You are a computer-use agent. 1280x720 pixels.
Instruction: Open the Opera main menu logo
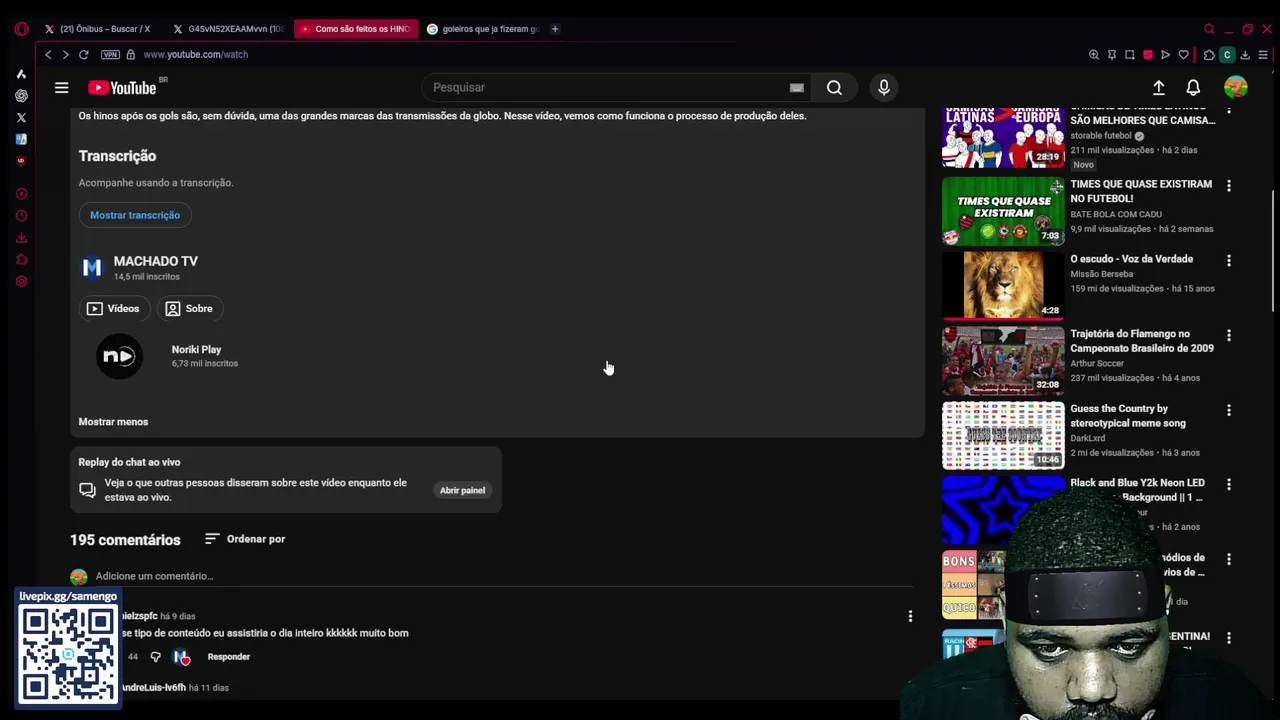click(21, 29)
